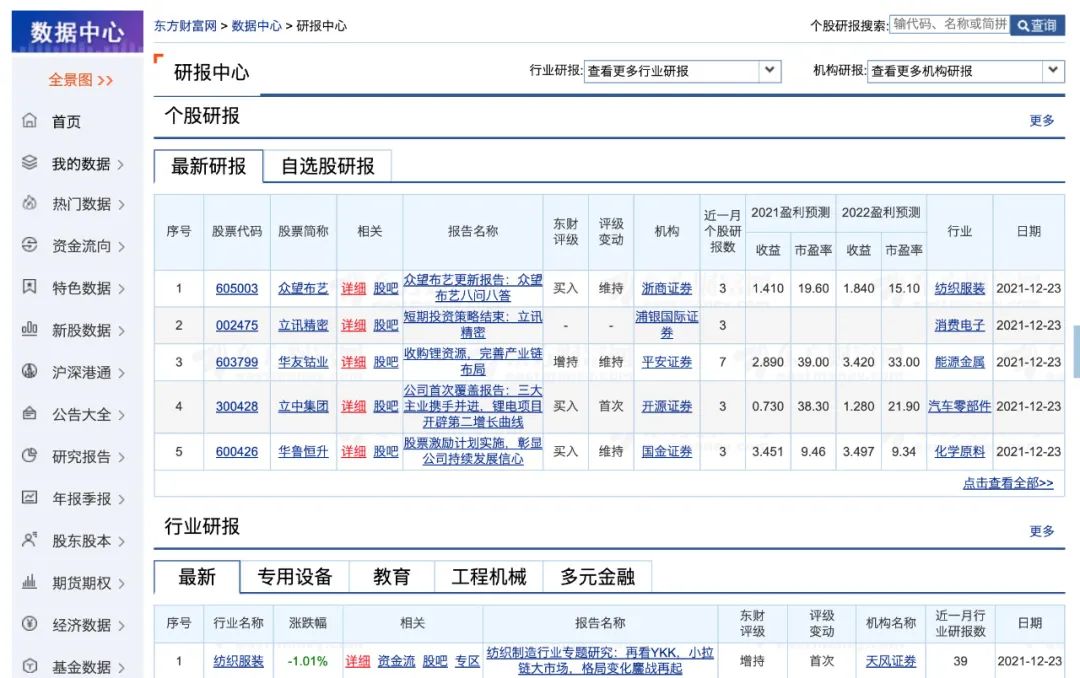
Task: Click 浙商证券 institution link
Action: (667, 289)
